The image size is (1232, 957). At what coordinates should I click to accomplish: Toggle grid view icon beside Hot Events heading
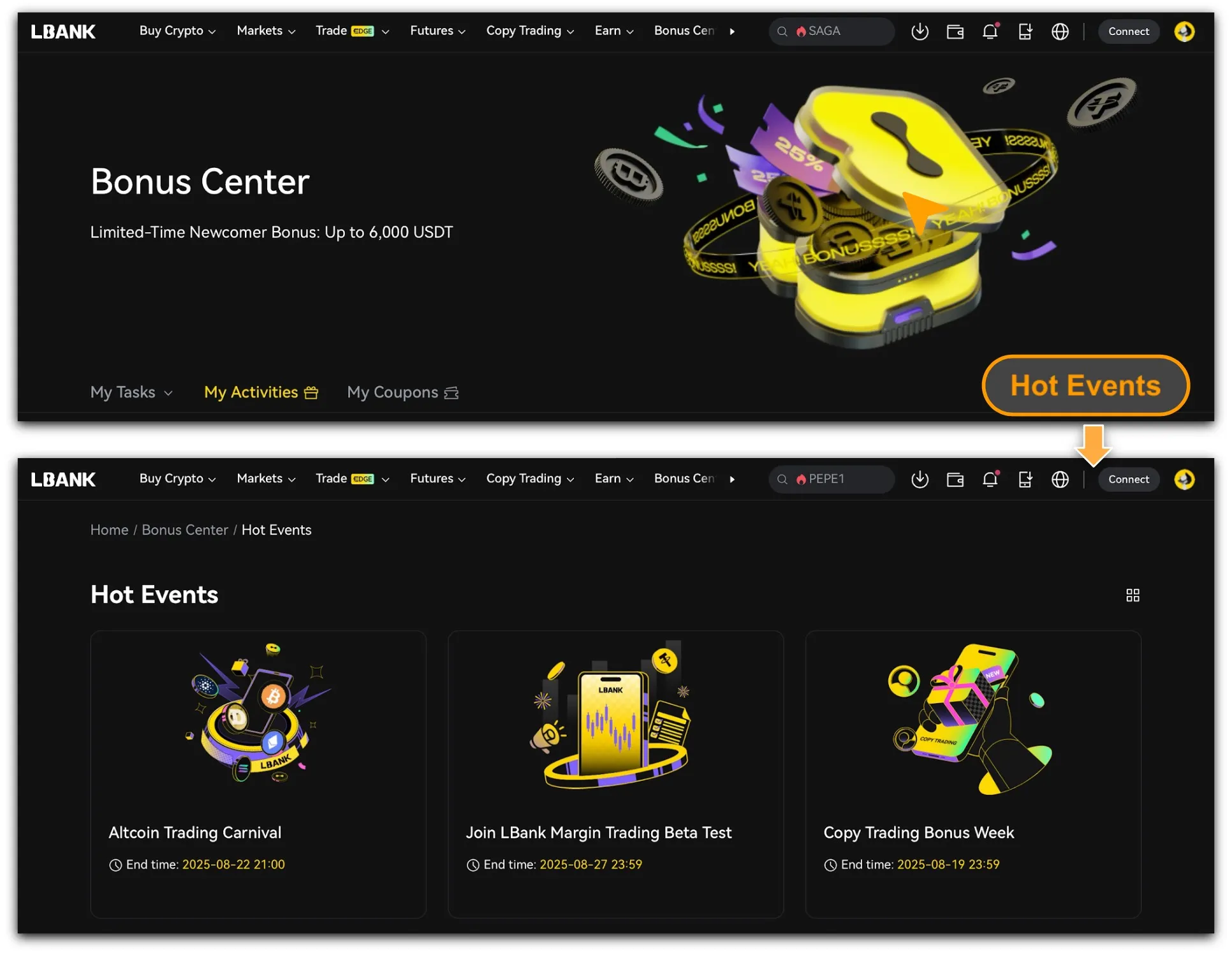tap(1133, 595)
